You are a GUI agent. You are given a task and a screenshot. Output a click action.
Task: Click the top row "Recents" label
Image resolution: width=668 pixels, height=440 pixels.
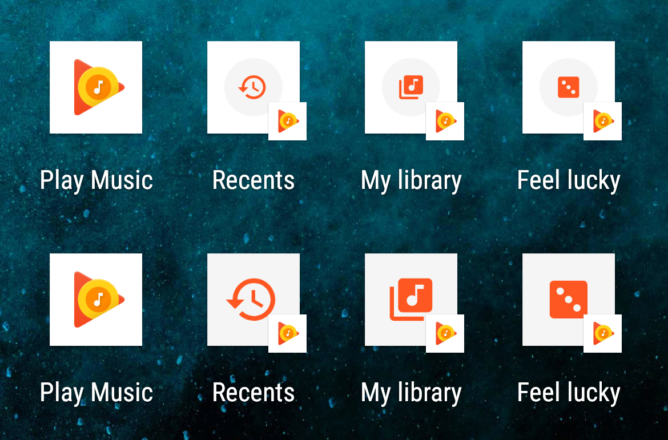click(x=253, y=180)
